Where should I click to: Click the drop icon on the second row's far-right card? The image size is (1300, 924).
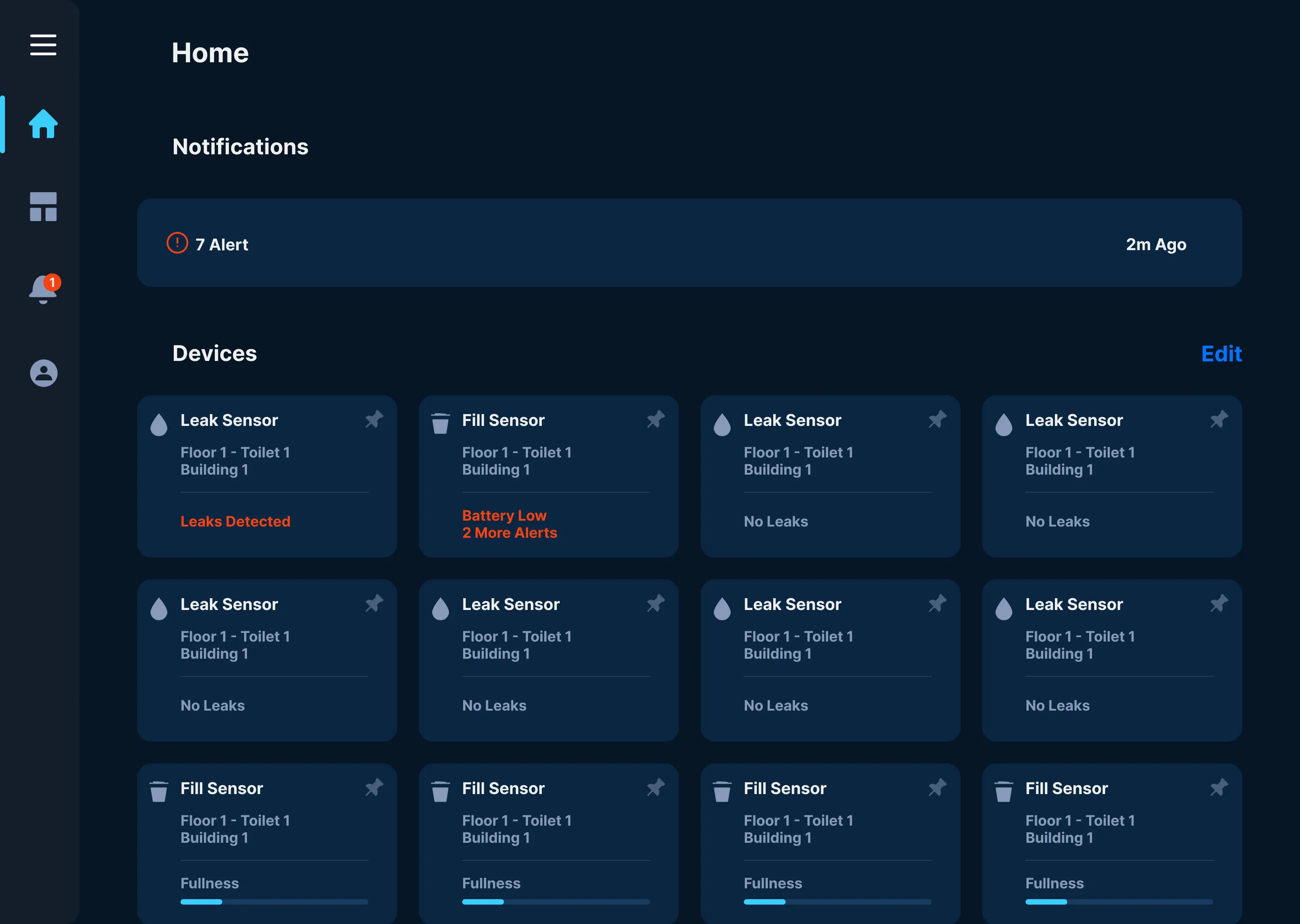pos(1004,609)
